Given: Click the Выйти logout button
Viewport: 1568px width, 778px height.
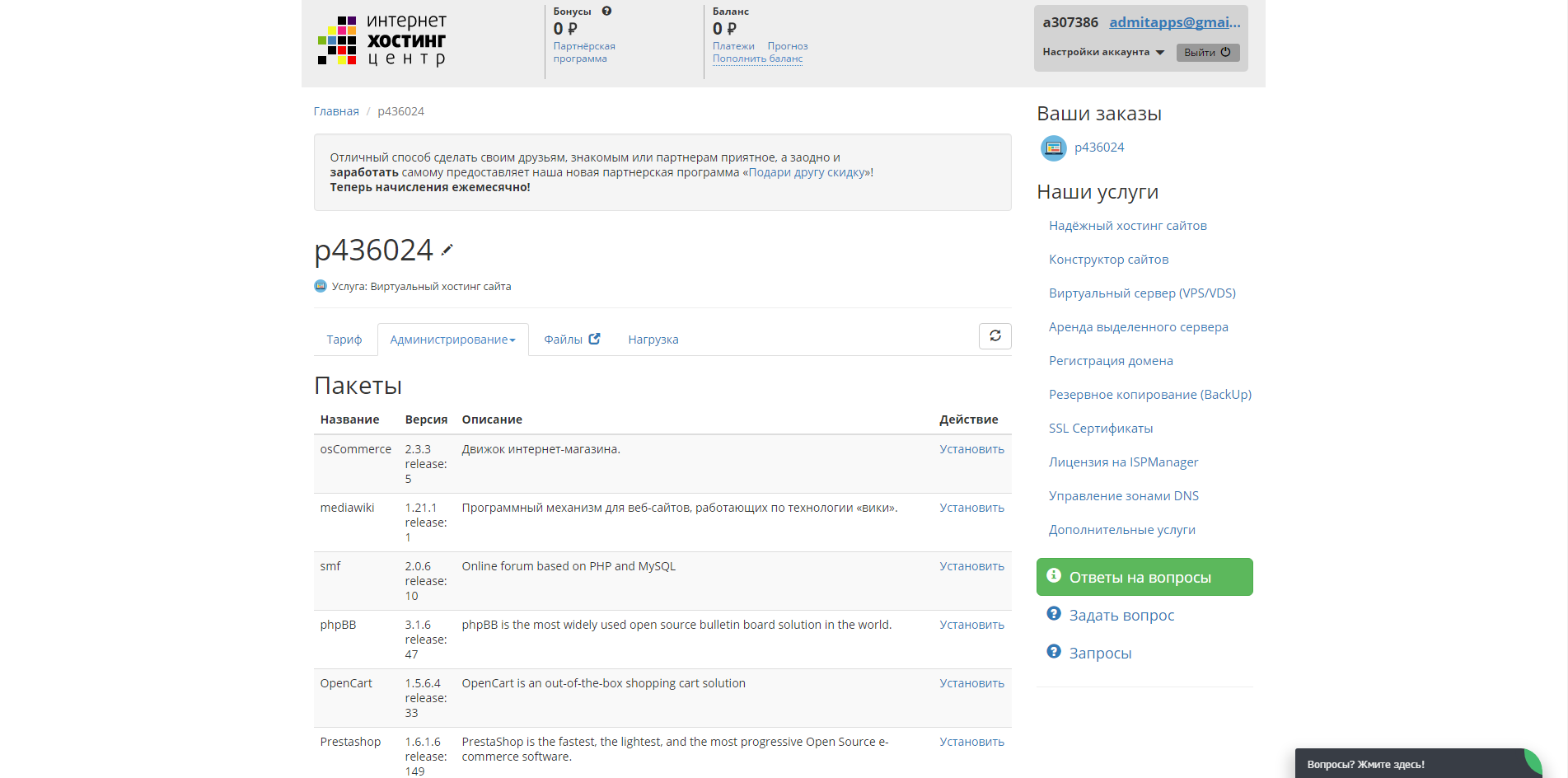Looking at the screenshot, I should click(1208, 53).
